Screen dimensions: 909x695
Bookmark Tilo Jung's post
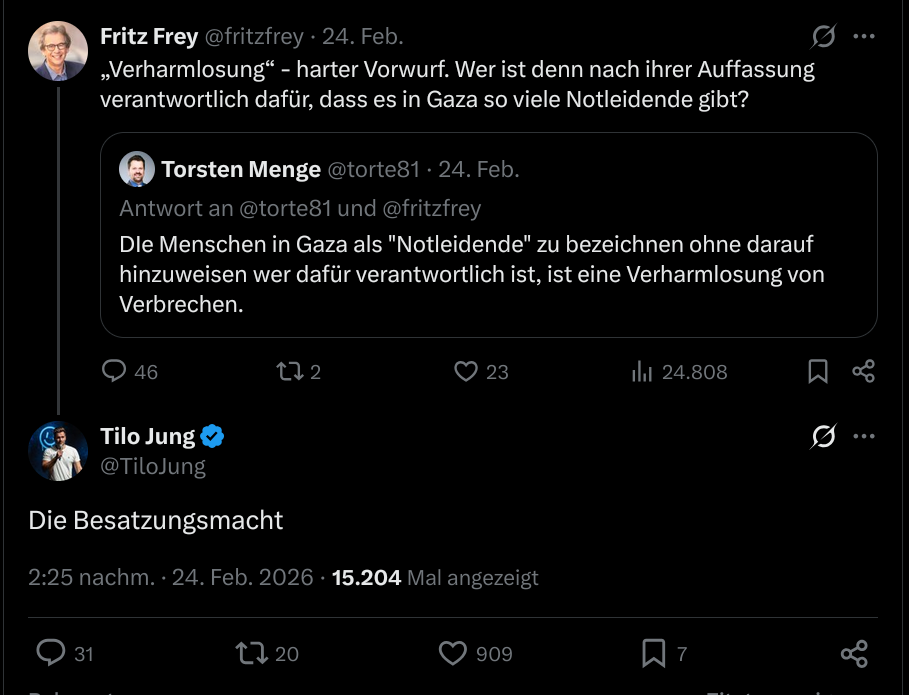coord(654,653)
